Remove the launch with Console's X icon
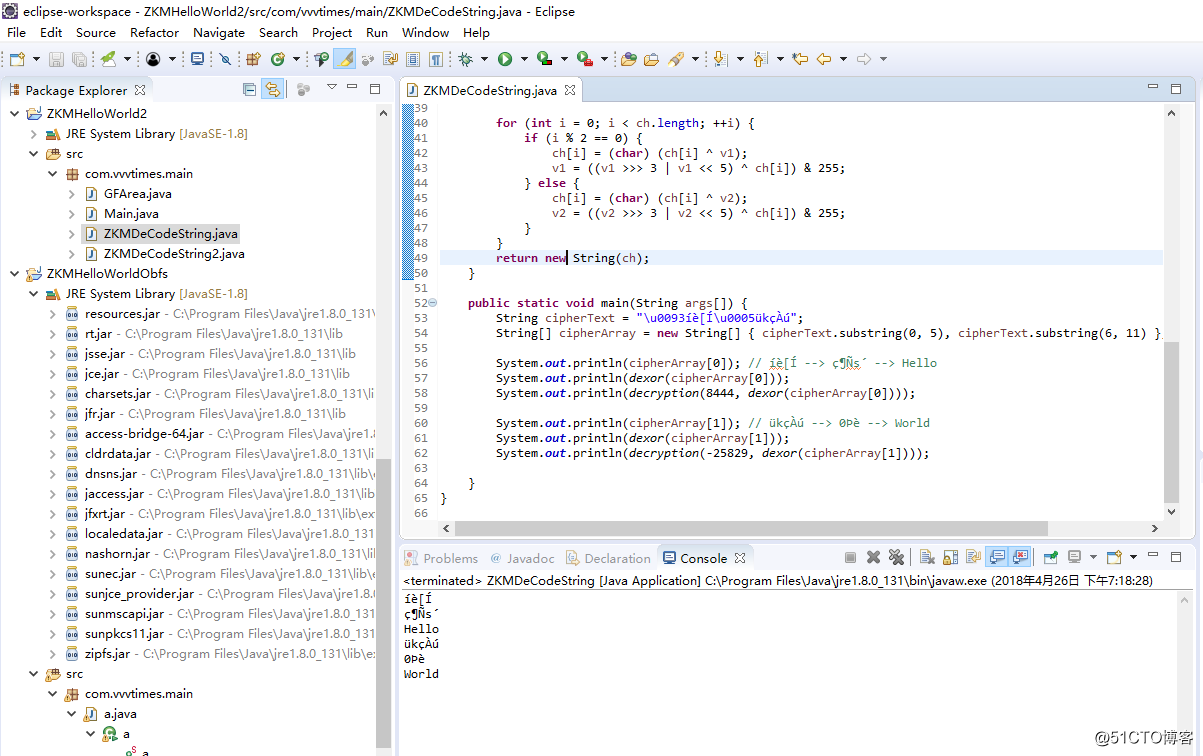Screen dimensions: 1203x756 click(873, 558)
